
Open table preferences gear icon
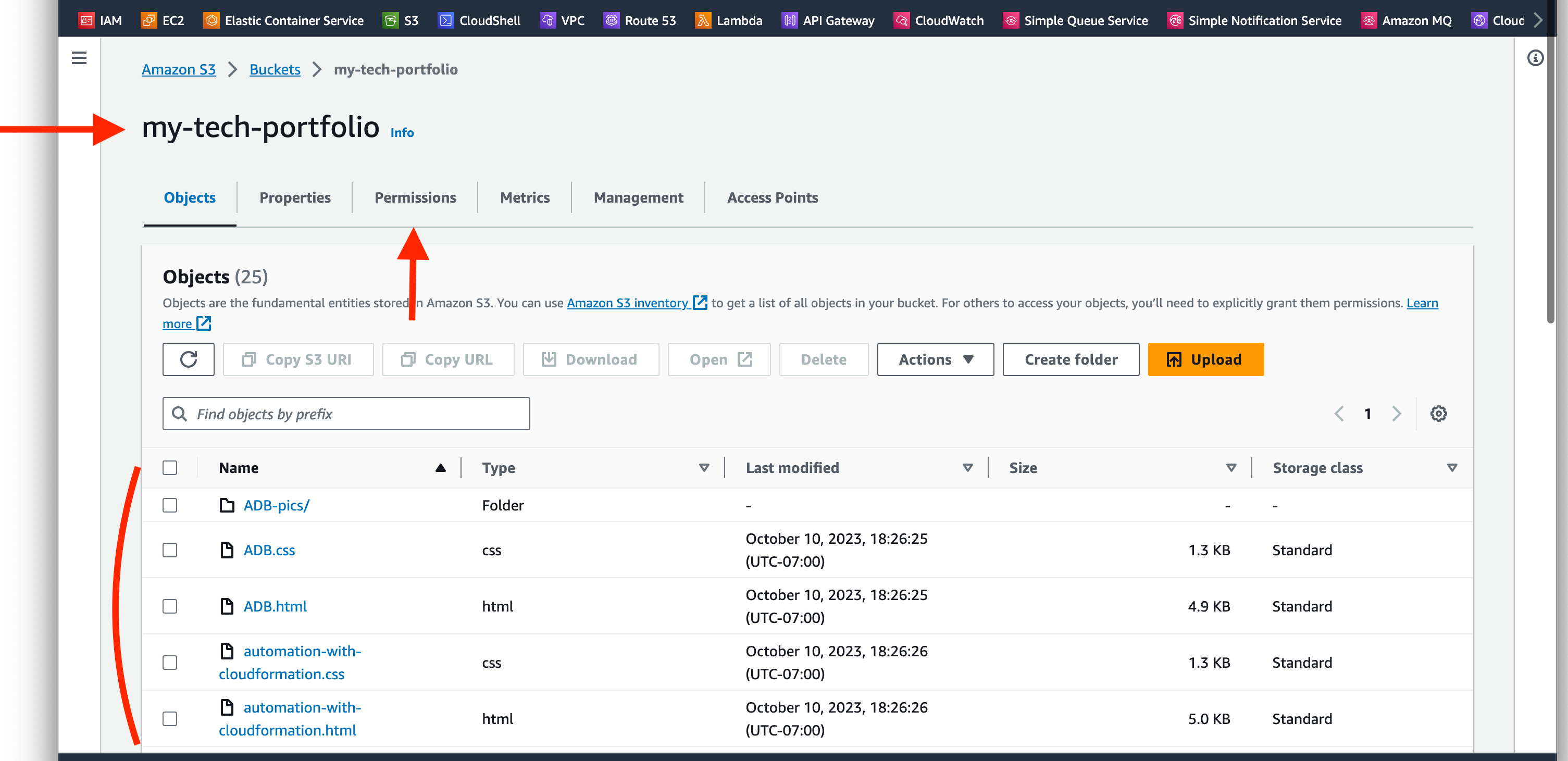click(1438, 414)
